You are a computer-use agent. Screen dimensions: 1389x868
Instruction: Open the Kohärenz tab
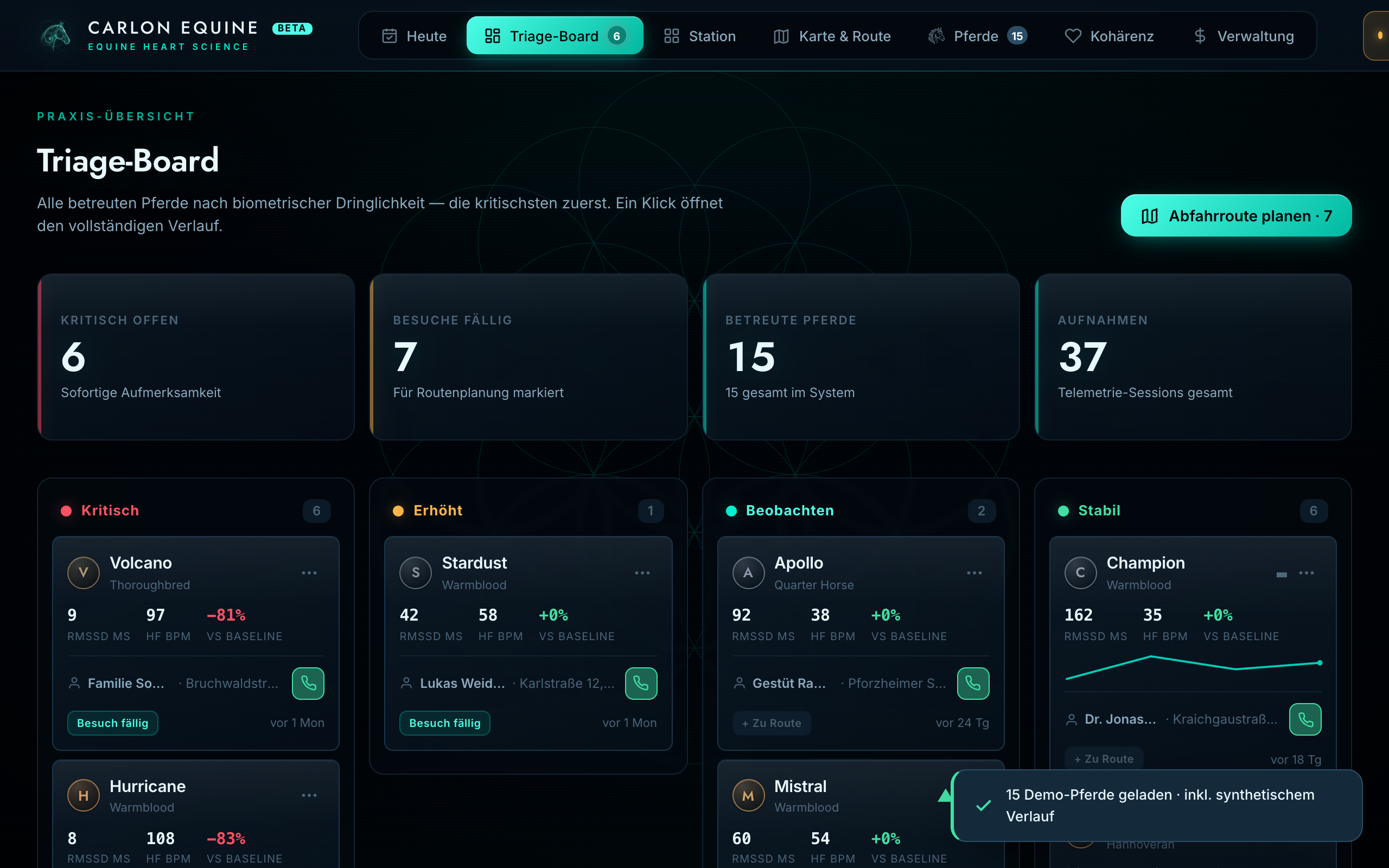tap(1109, 36)
